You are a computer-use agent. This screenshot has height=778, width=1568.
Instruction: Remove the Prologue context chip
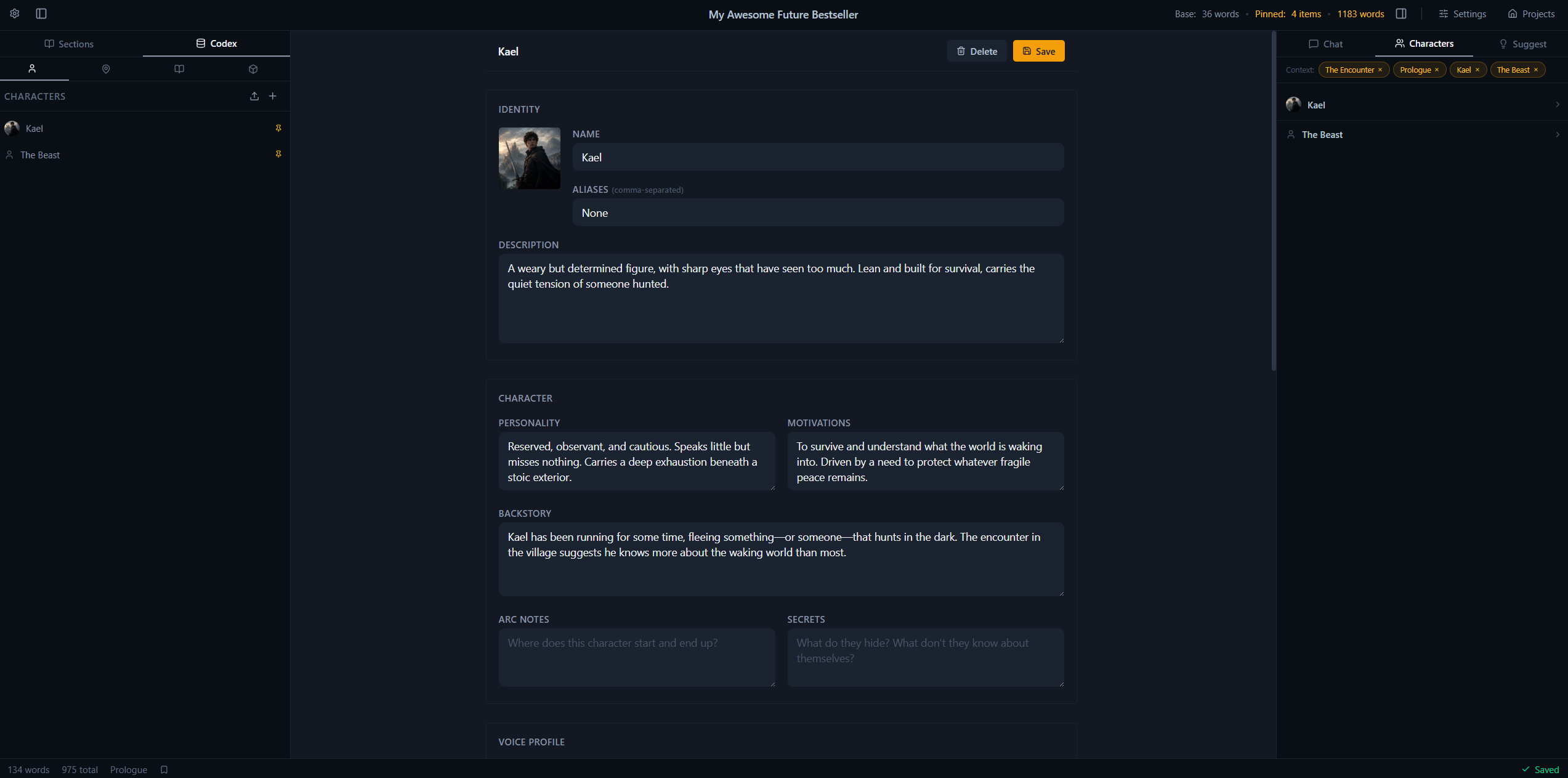[1437, 70]
